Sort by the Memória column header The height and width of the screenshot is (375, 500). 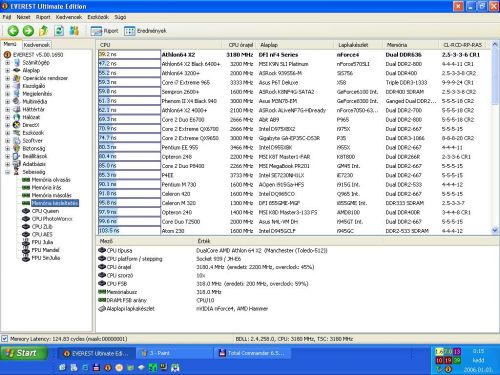(x=410, y=45)
